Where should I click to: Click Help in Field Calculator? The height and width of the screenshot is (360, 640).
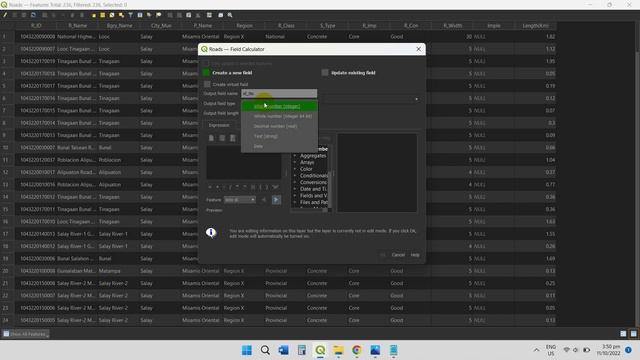tap(415, 255)
